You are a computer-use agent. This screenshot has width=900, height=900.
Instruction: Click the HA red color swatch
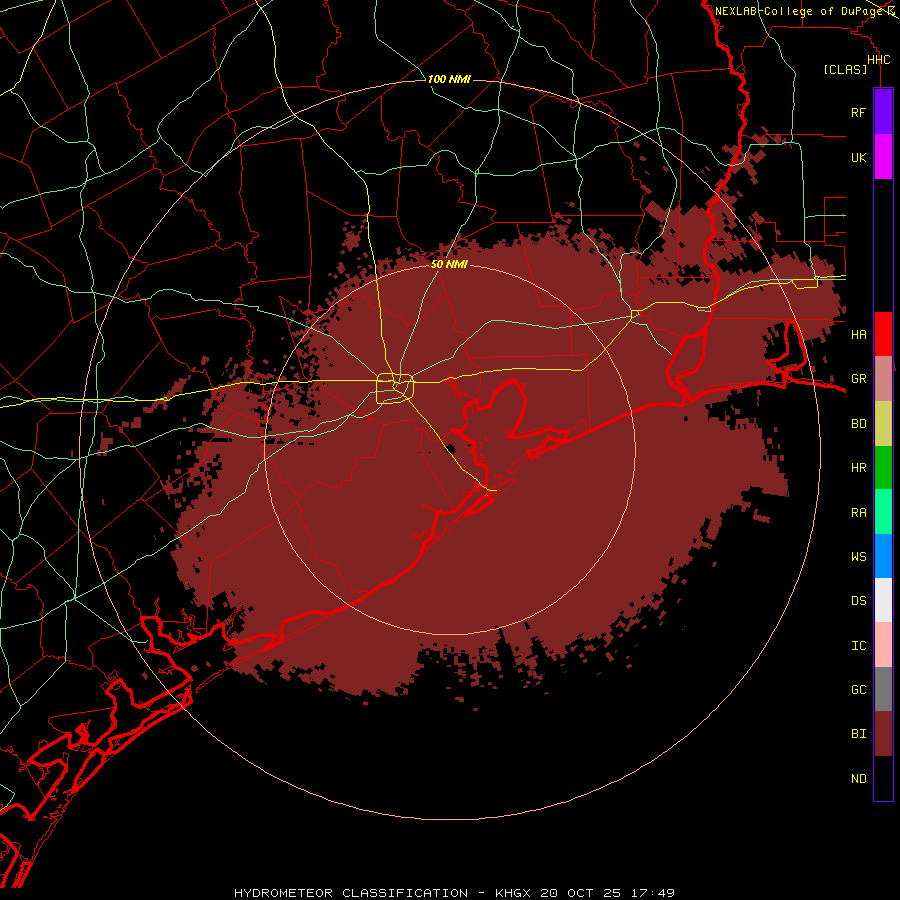pyautogui.click(x=883, y=334)
